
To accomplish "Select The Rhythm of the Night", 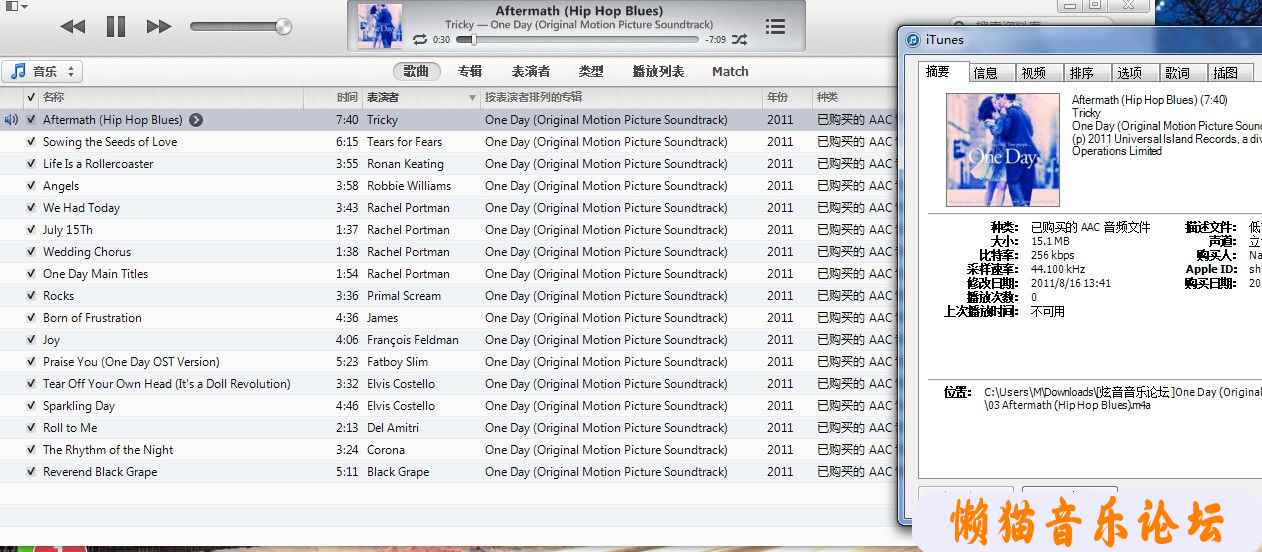I will (108, 450).
